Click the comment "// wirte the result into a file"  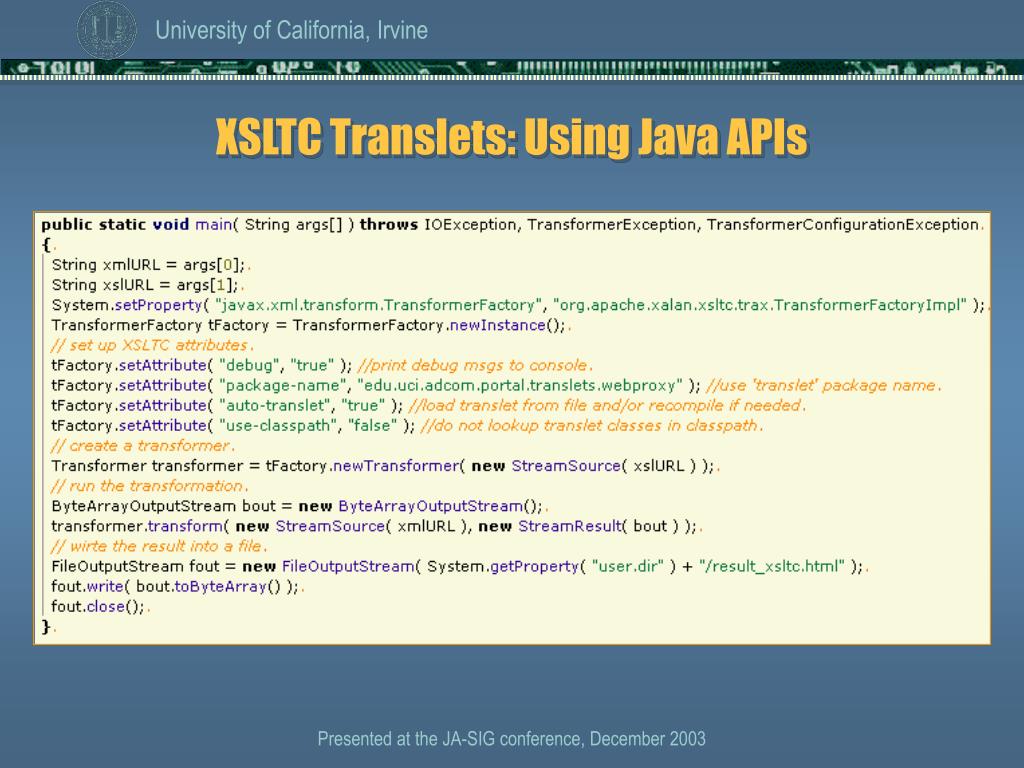tap(157, 547)
